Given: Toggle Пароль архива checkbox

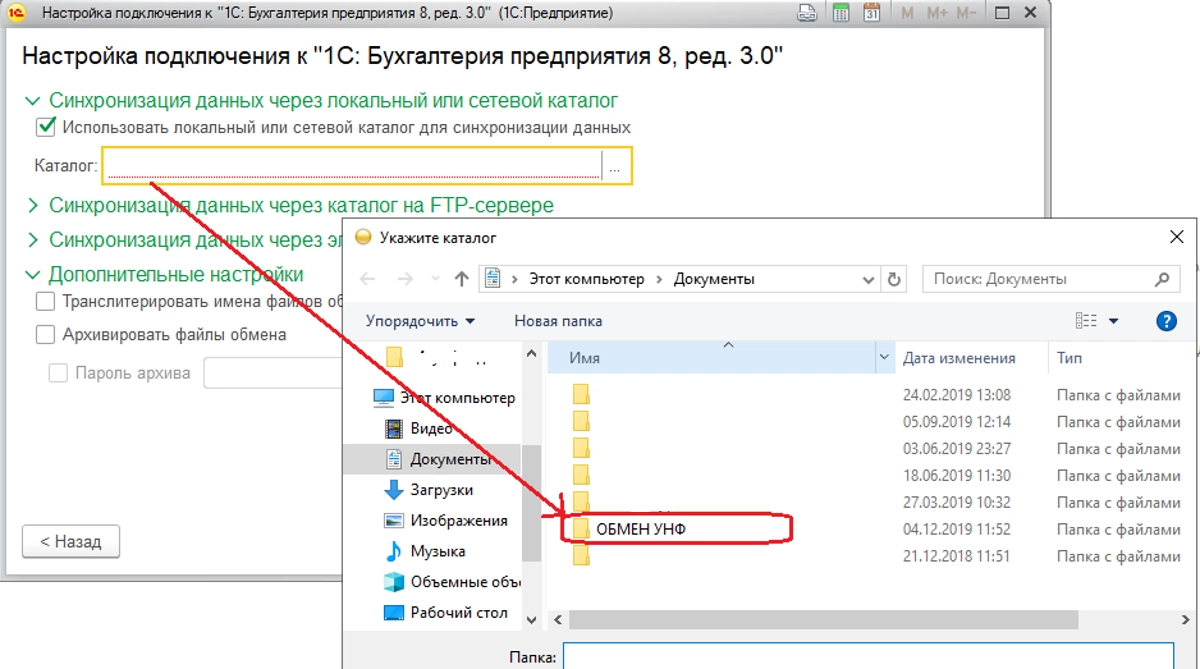Looking at the screenshot, I should click(58, 373).
